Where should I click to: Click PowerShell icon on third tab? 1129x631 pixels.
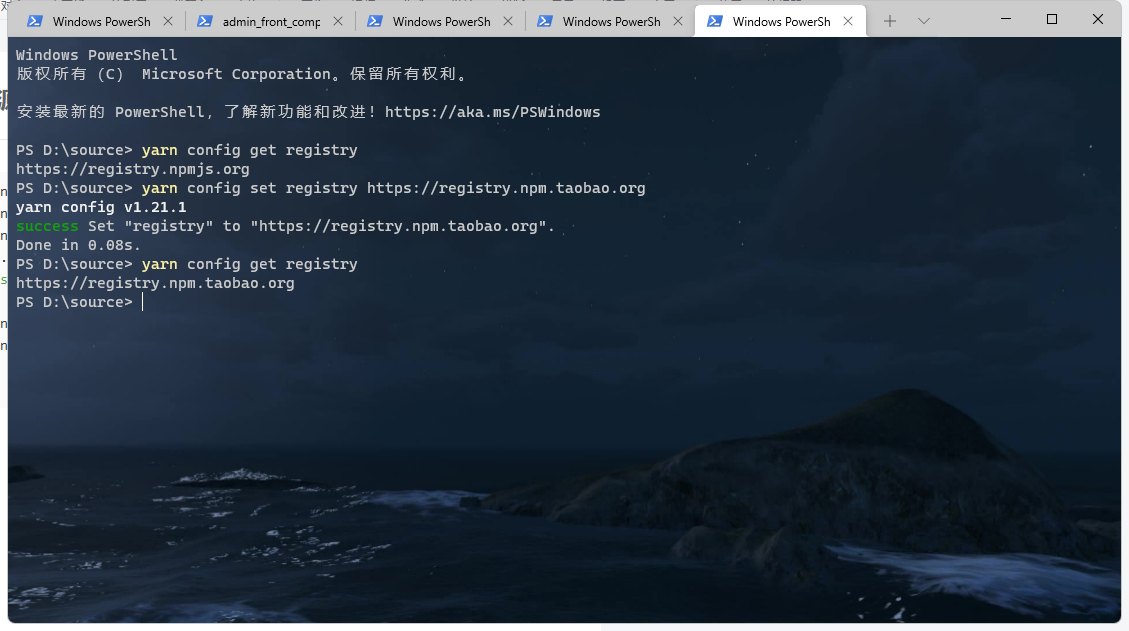coord(374,22)
